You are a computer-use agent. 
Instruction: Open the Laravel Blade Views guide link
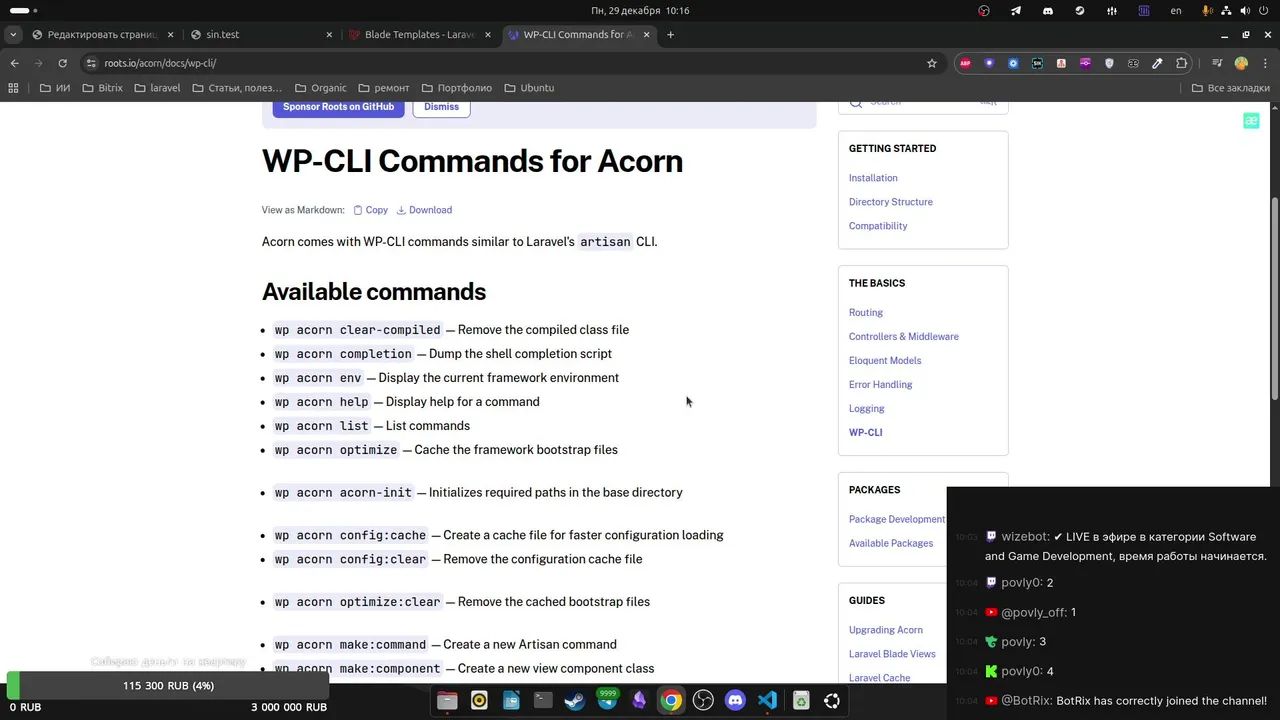(892, 654)
